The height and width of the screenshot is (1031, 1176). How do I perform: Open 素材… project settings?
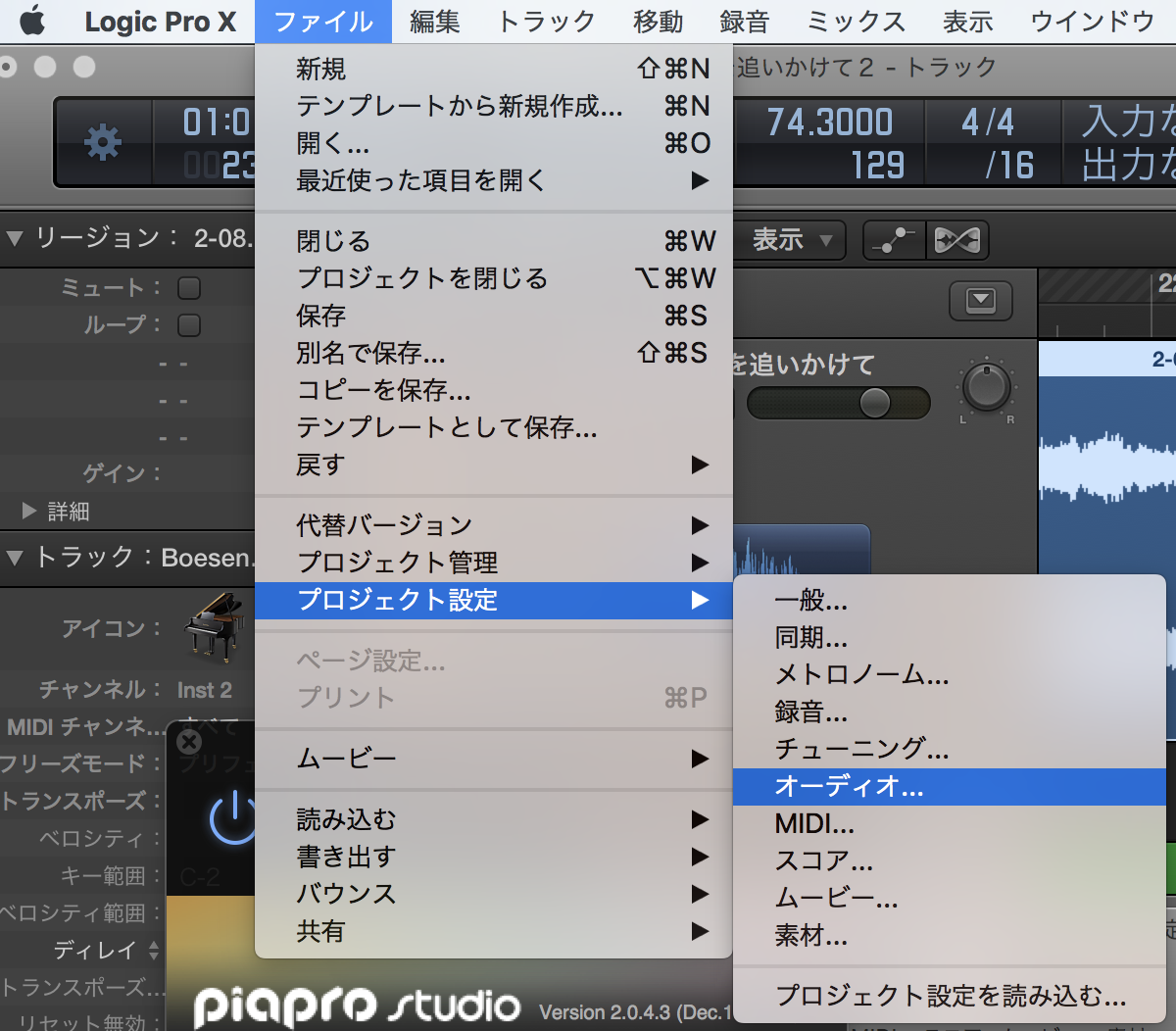pyautogui.click(x=950, y=935)
